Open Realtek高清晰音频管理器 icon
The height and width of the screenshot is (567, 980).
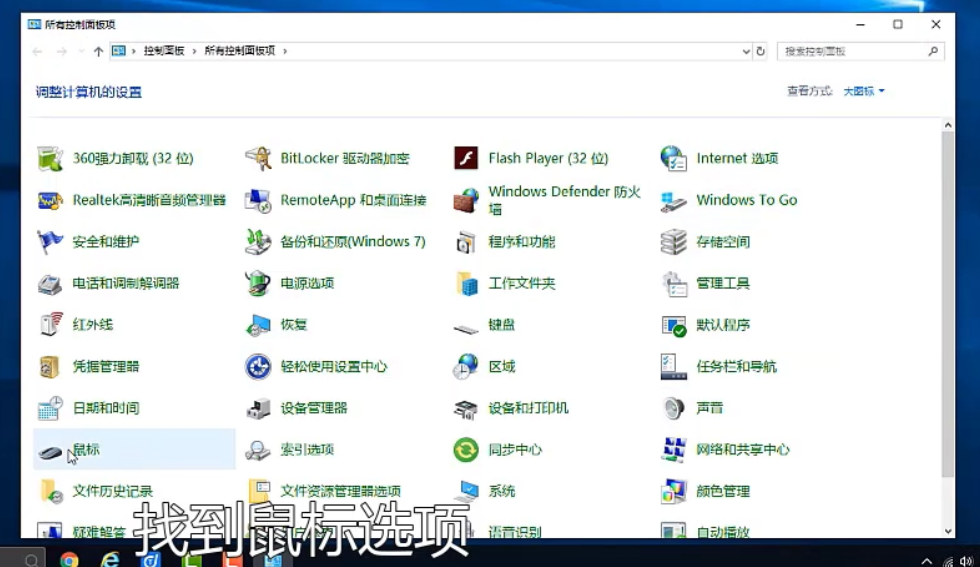tap(50, 200)
